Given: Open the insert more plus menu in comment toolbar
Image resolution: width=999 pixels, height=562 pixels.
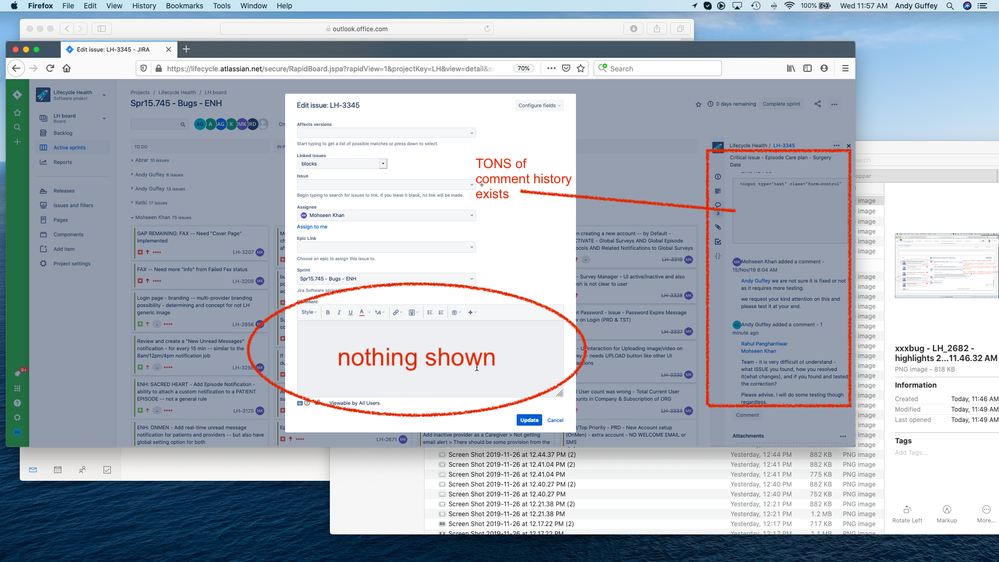Looking at the screenshot, I should 471,313.
